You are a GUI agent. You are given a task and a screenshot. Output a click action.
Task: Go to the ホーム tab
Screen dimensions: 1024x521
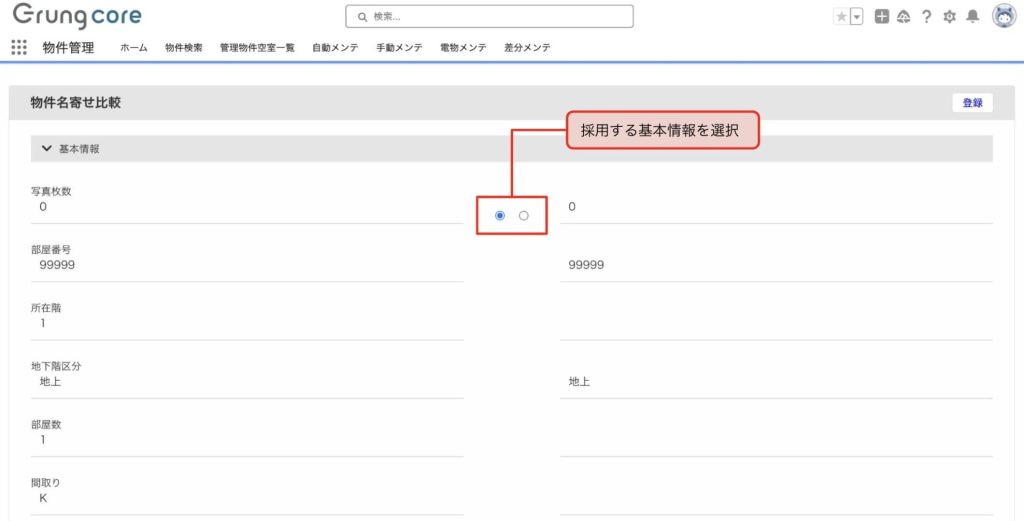(x=134, y=48)
